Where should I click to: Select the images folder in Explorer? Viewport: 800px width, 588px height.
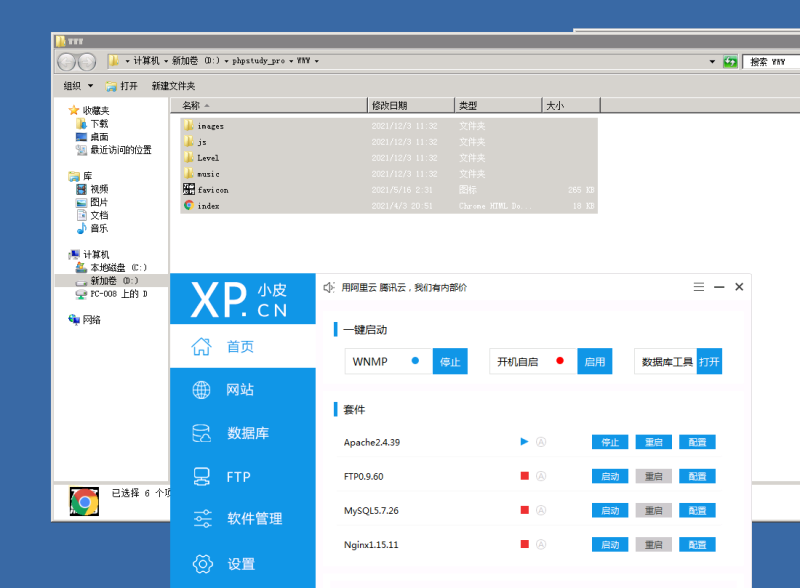[x=389, y=126]
